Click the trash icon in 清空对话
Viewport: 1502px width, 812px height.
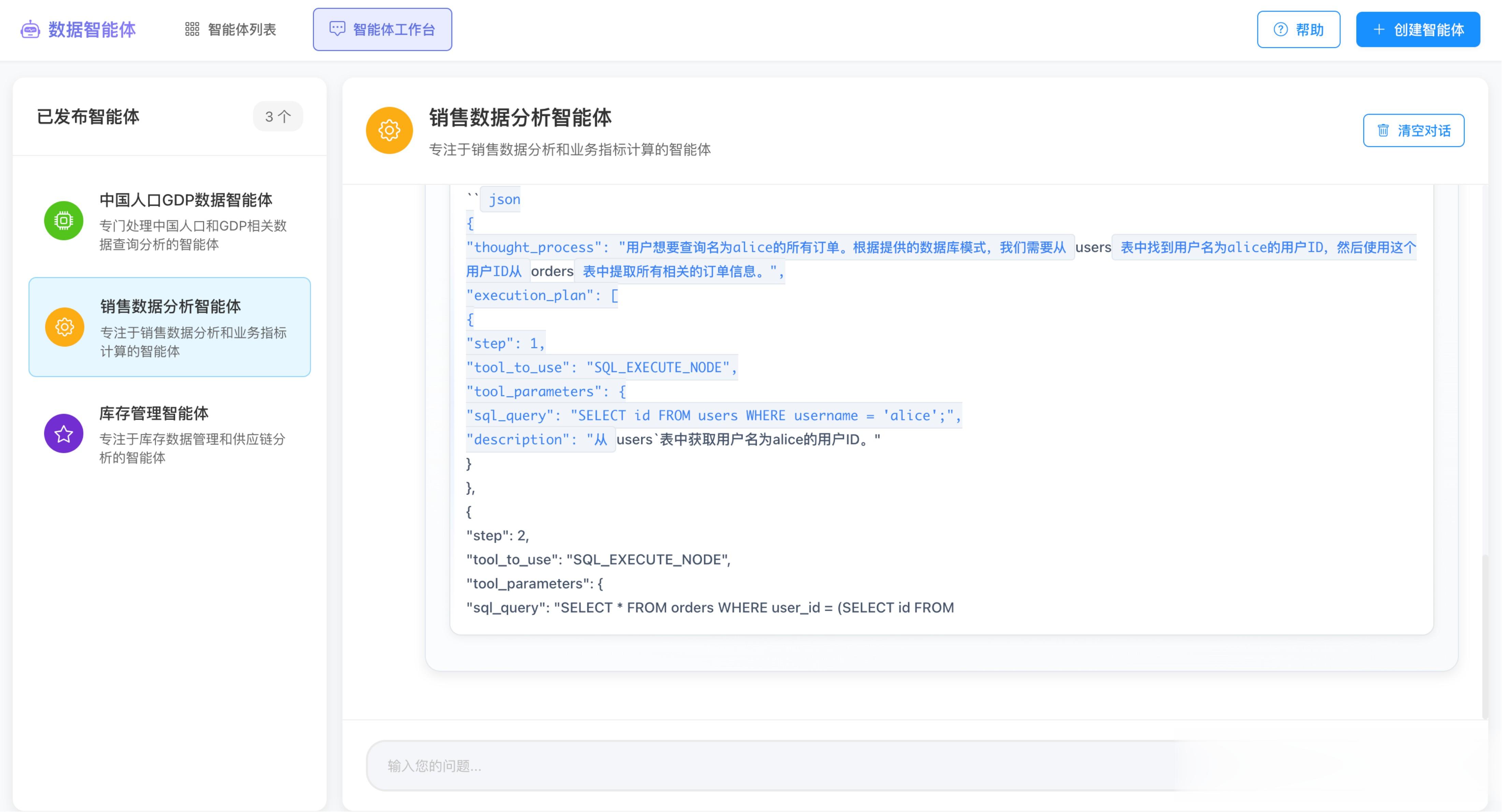click(1383, 131)
